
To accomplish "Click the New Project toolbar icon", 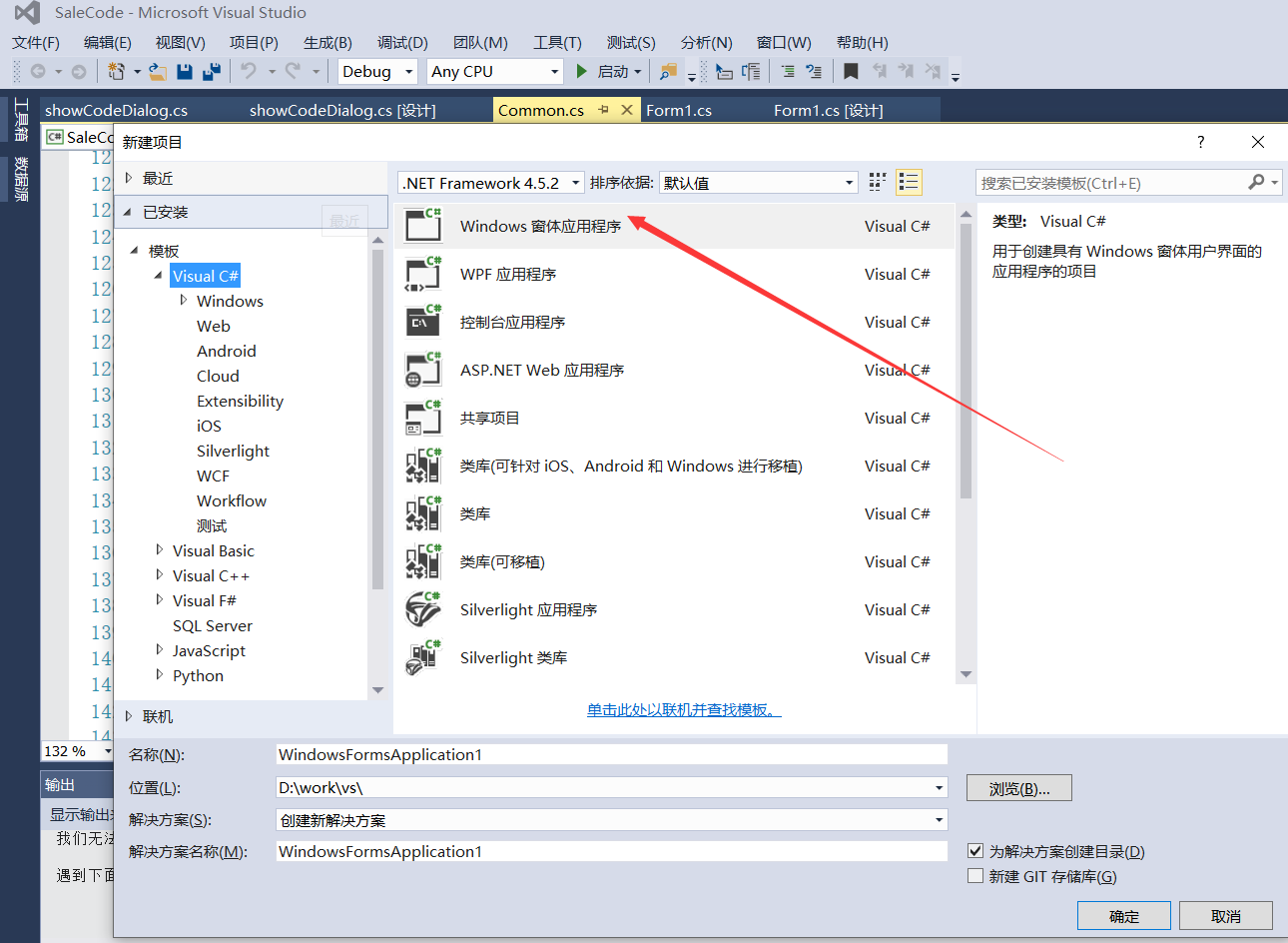I will tap(117, 71).
